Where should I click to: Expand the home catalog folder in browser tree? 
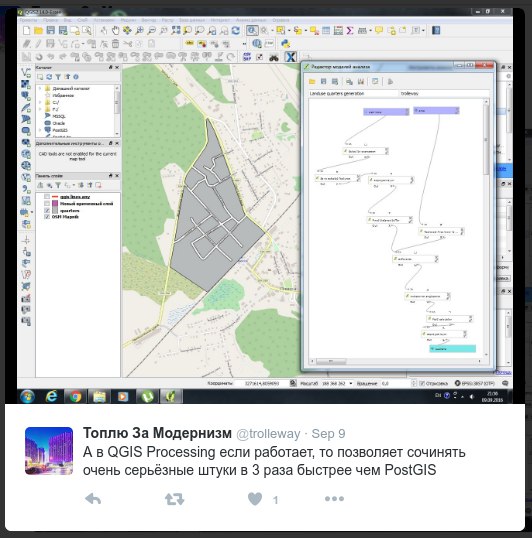(x=40, y=89)
